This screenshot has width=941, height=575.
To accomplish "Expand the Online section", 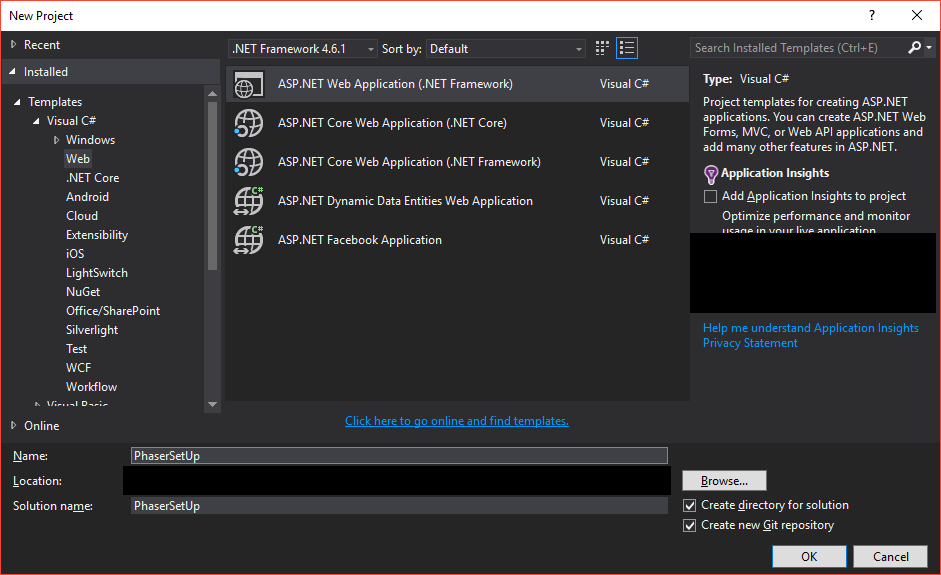I will click(14, 426).
